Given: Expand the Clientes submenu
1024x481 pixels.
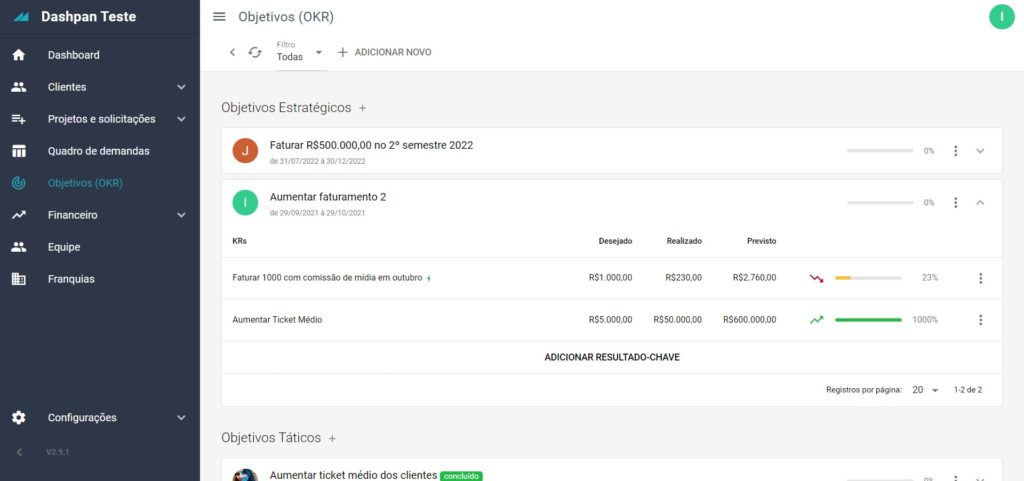Looking at the screenshot, I should (181, 87).
